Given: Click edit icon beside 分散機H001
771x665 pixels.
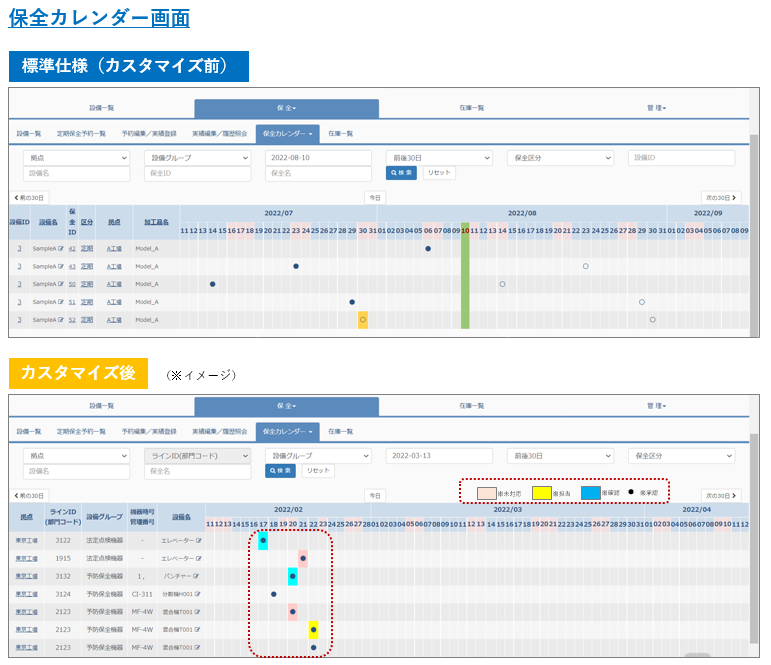Looking at the screenshot, I should [x=198, y=594].
